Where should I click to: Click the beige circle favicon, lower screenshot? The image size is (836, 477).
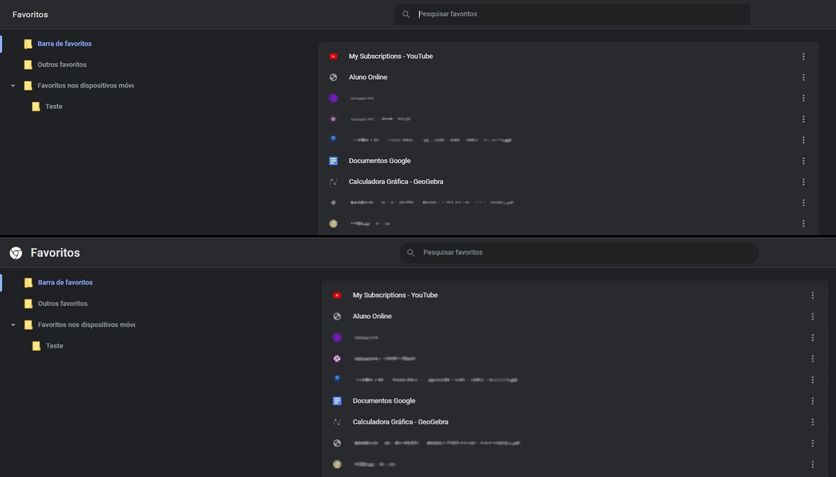[337, 464]
